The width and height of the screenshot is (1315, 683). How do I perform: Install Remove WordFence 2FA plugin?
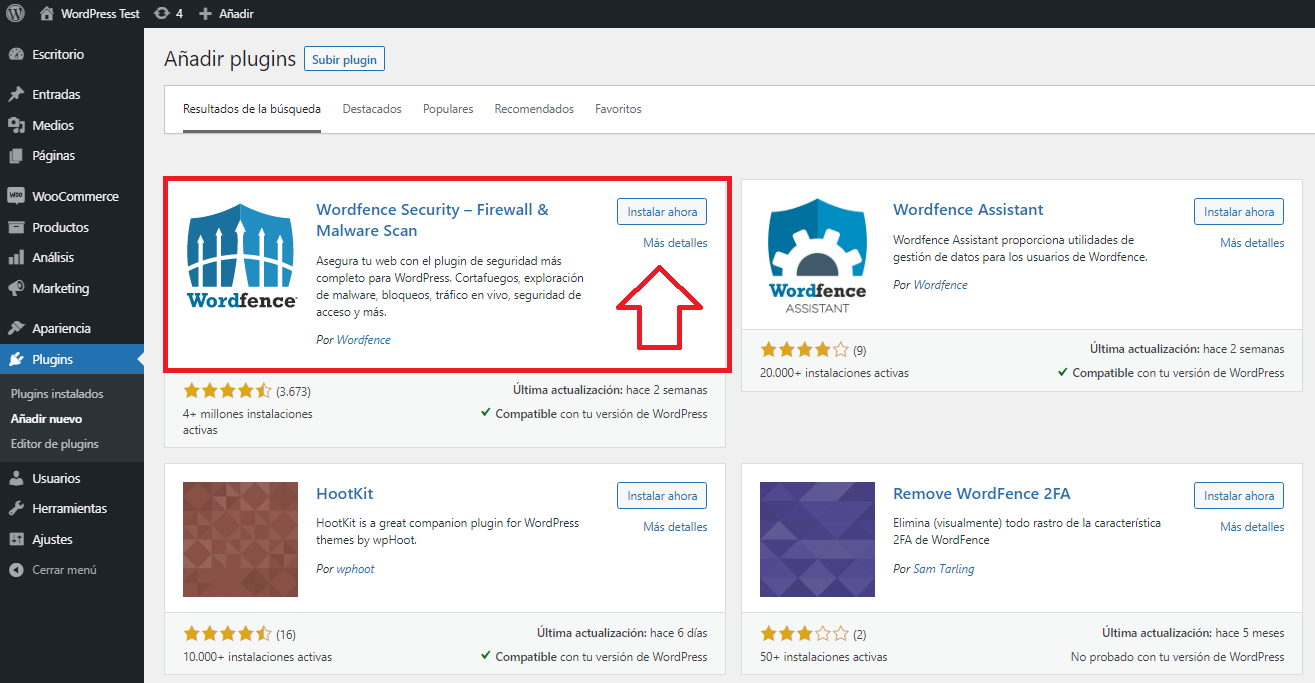coord(1239,496)
